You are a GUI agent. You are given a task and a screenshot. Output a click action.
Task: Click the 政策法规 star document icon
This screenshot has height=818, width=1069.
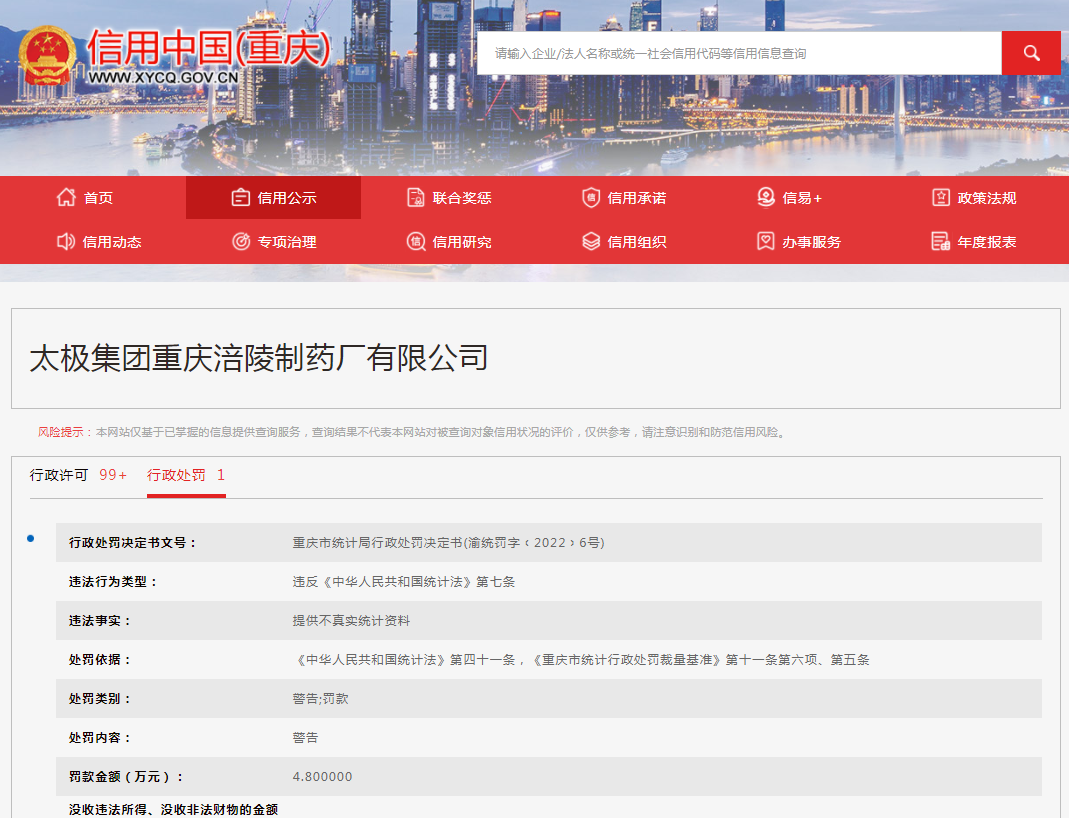point(941,198)
